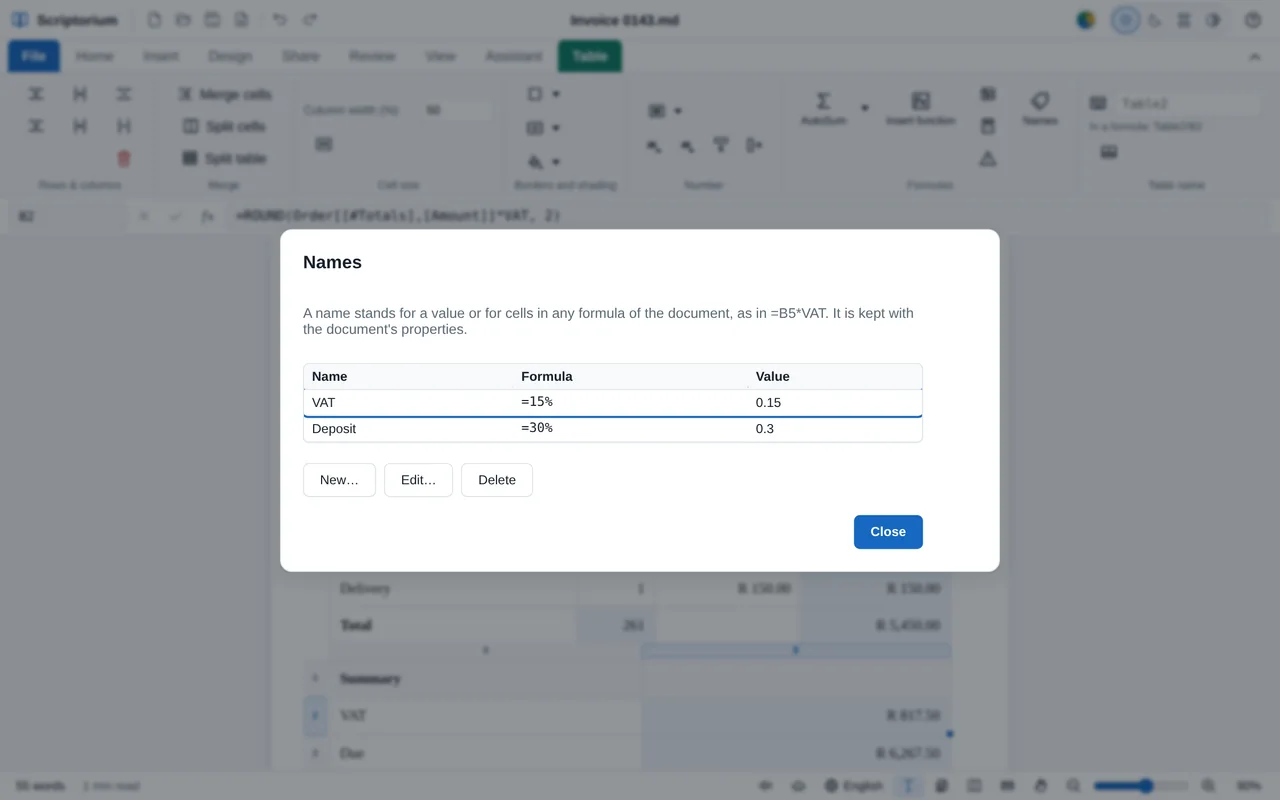Click the save icon in title bar
The width and height of the screenshot is (1280, 800).
pyautogui.click(x=212, y=20)
